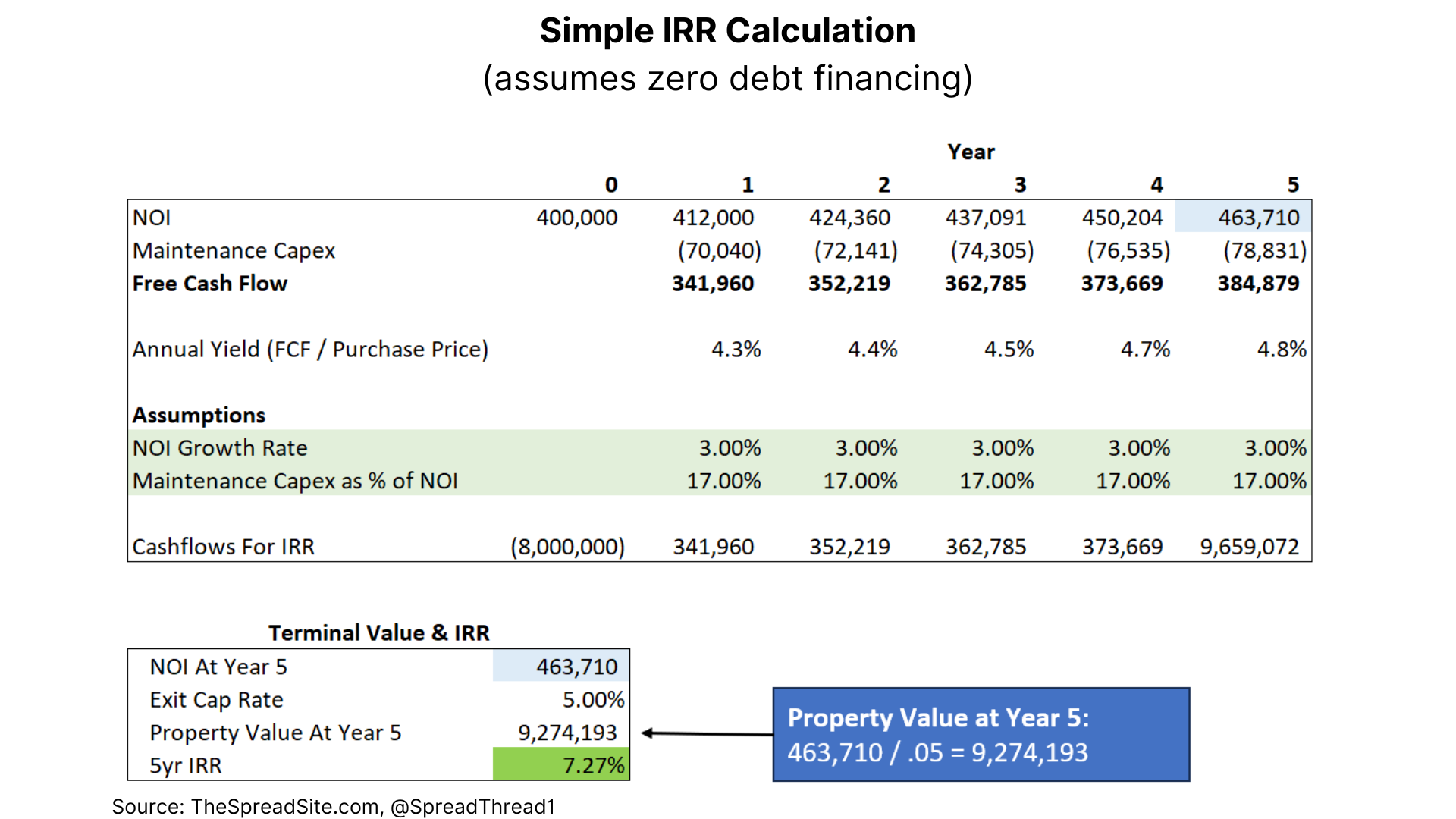Screen dimensions: 1456x819
Task: Select Year 1 Free Cash Flow 341,960
Action: [713, 284]
